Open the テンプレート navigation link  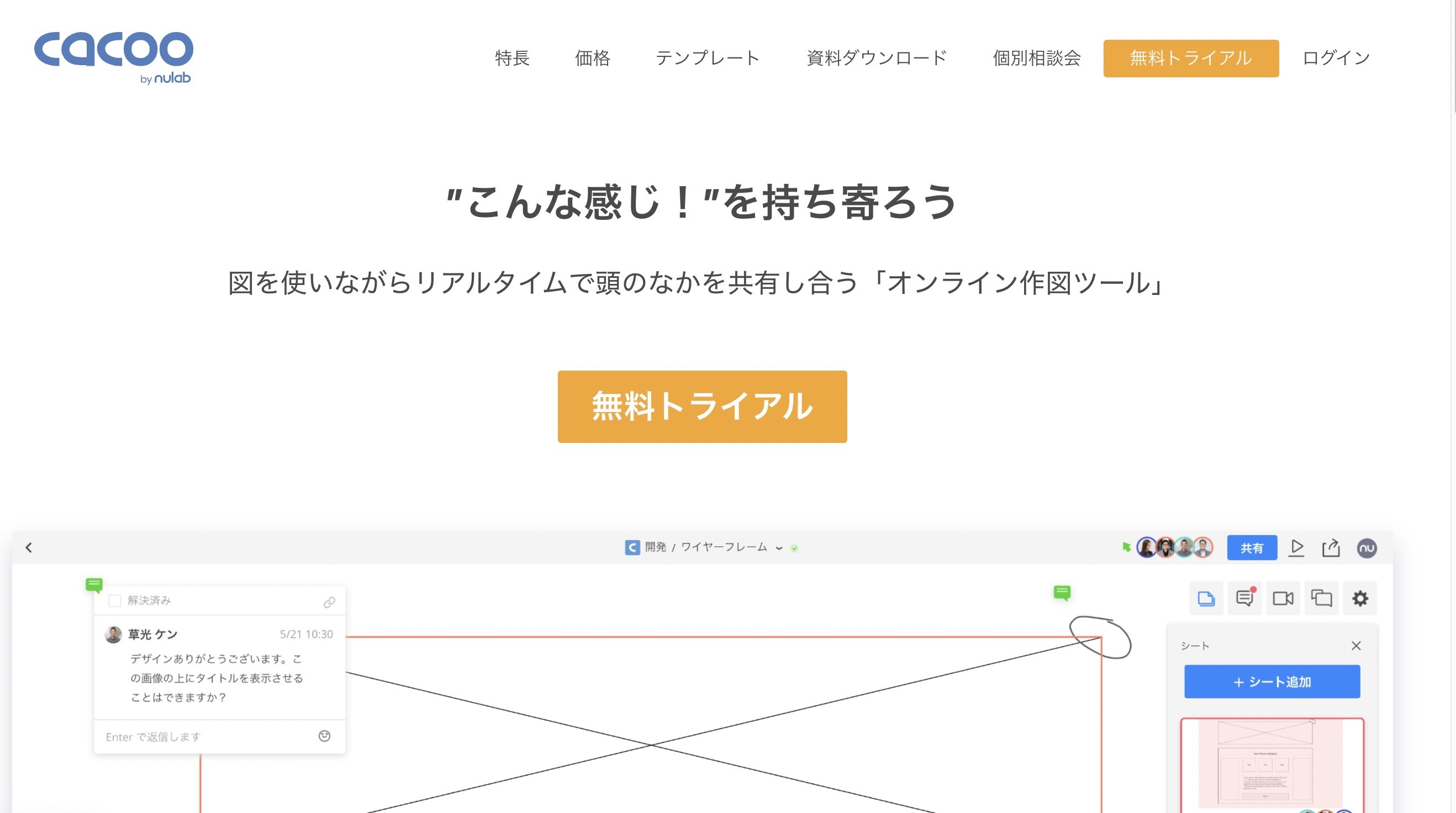[x=707, y=57]
